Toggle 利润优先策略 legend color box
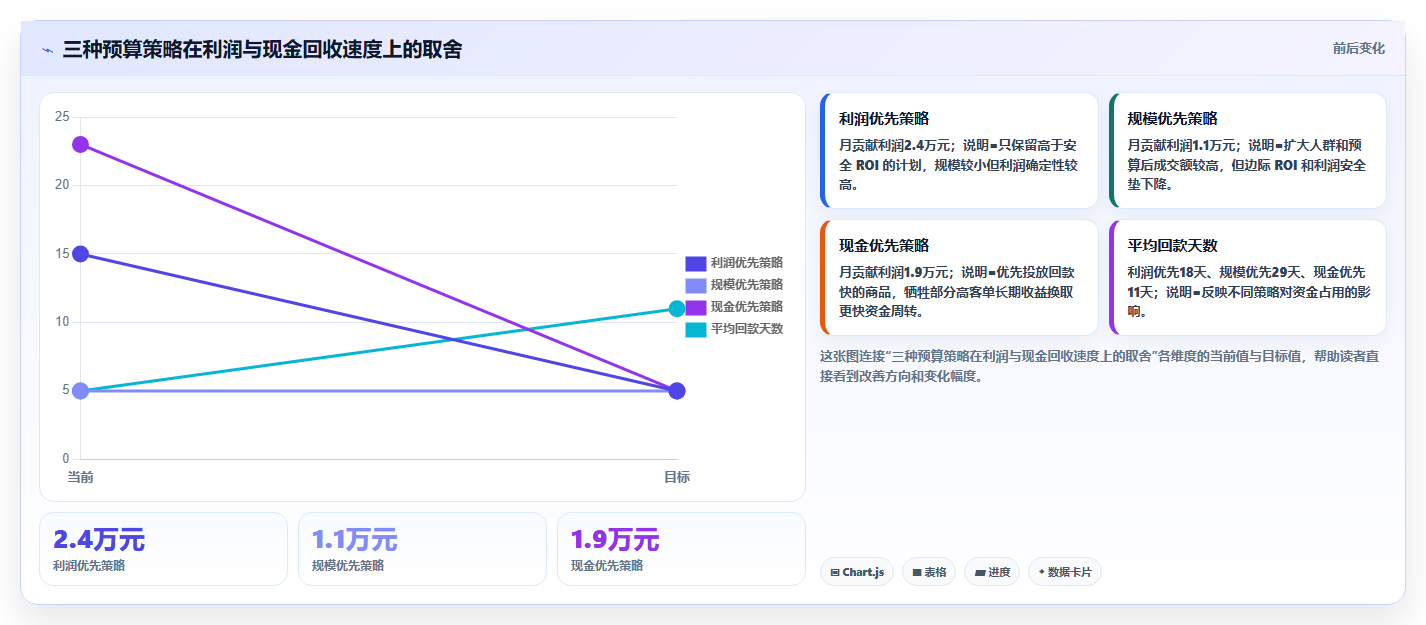The height and width of the screenshot is (625, 1426). [696, 263]
